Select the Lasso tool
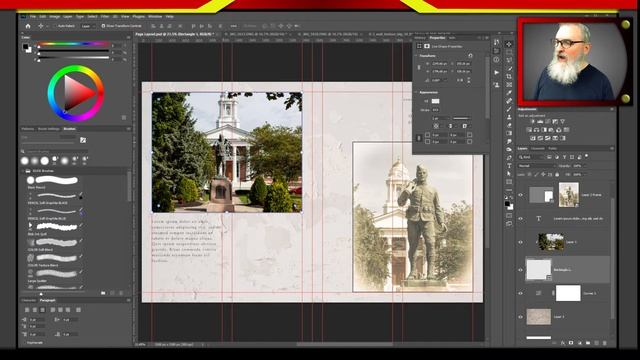Screen dimensions: 640x360 509,60
